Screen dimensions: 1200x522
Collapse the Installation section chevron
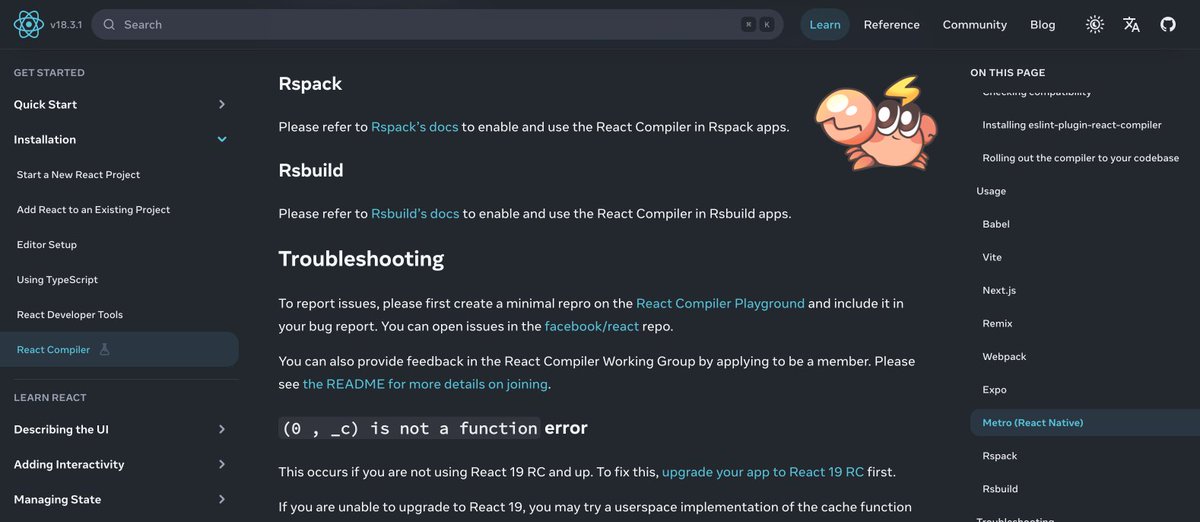point(222,139)
